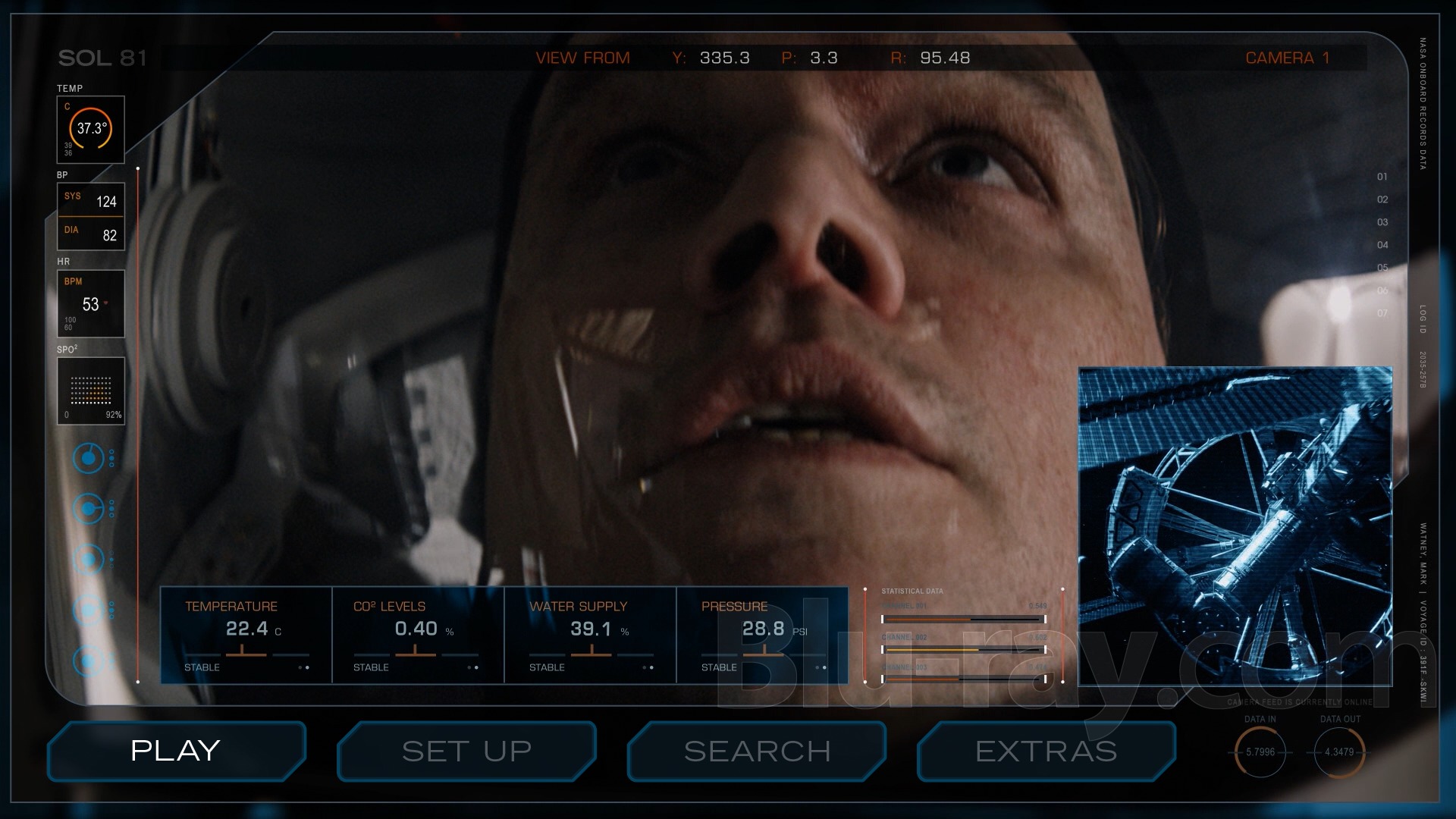Click the VIEW FROM label
Image resolution: width=1456 pixels, height=819 pixels.
582,58
